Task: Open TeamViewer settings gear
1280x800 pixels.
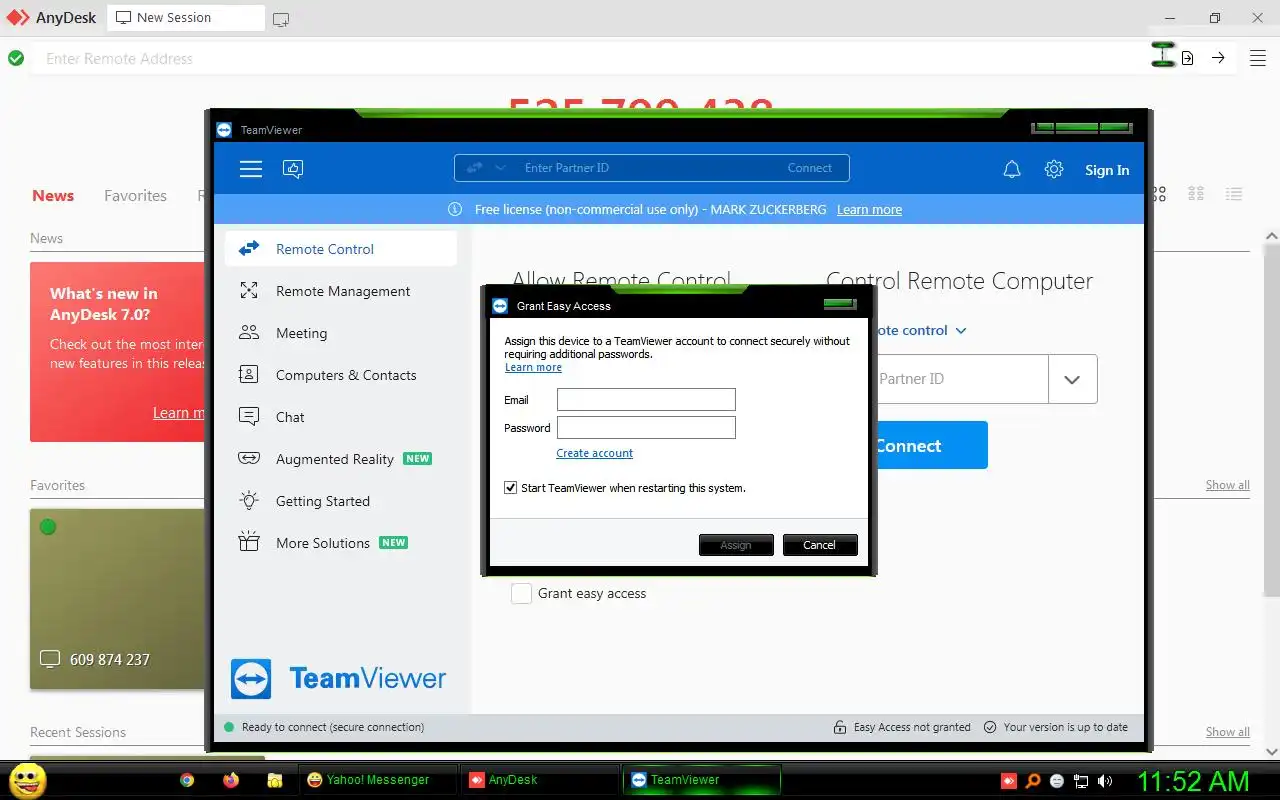Action: click(x=1054, y=170)
